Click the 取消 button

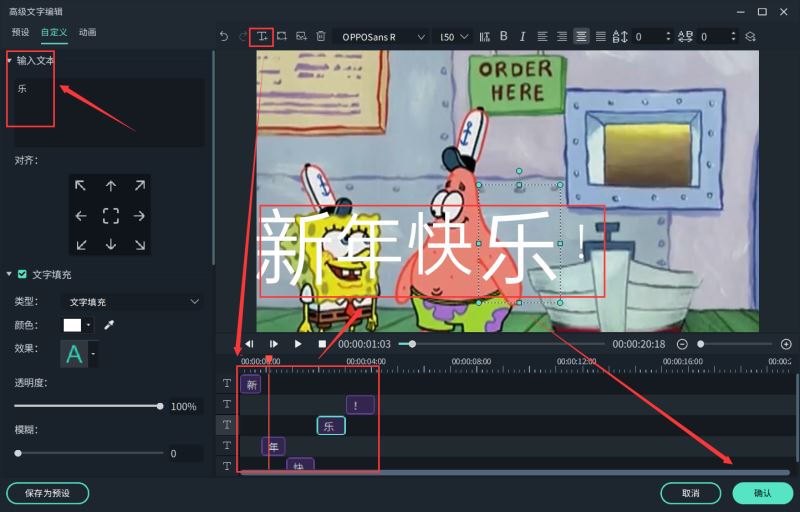690,493
